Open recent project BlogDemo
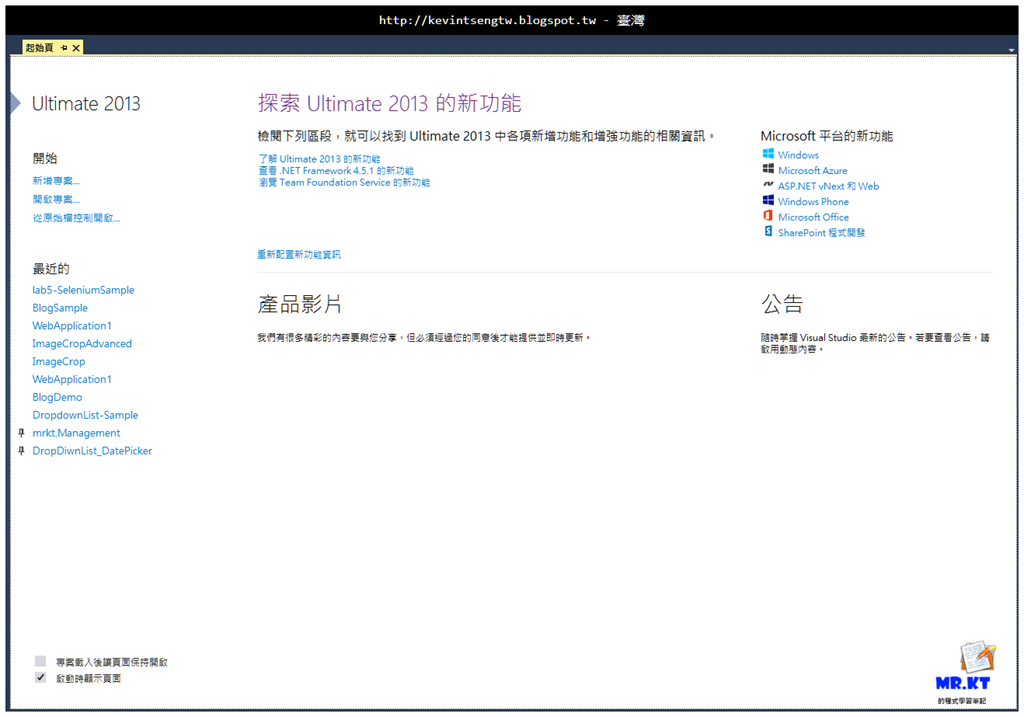The height and width of the screenshot is (717, 1024). pyautogui.click(x=57, y=397)
